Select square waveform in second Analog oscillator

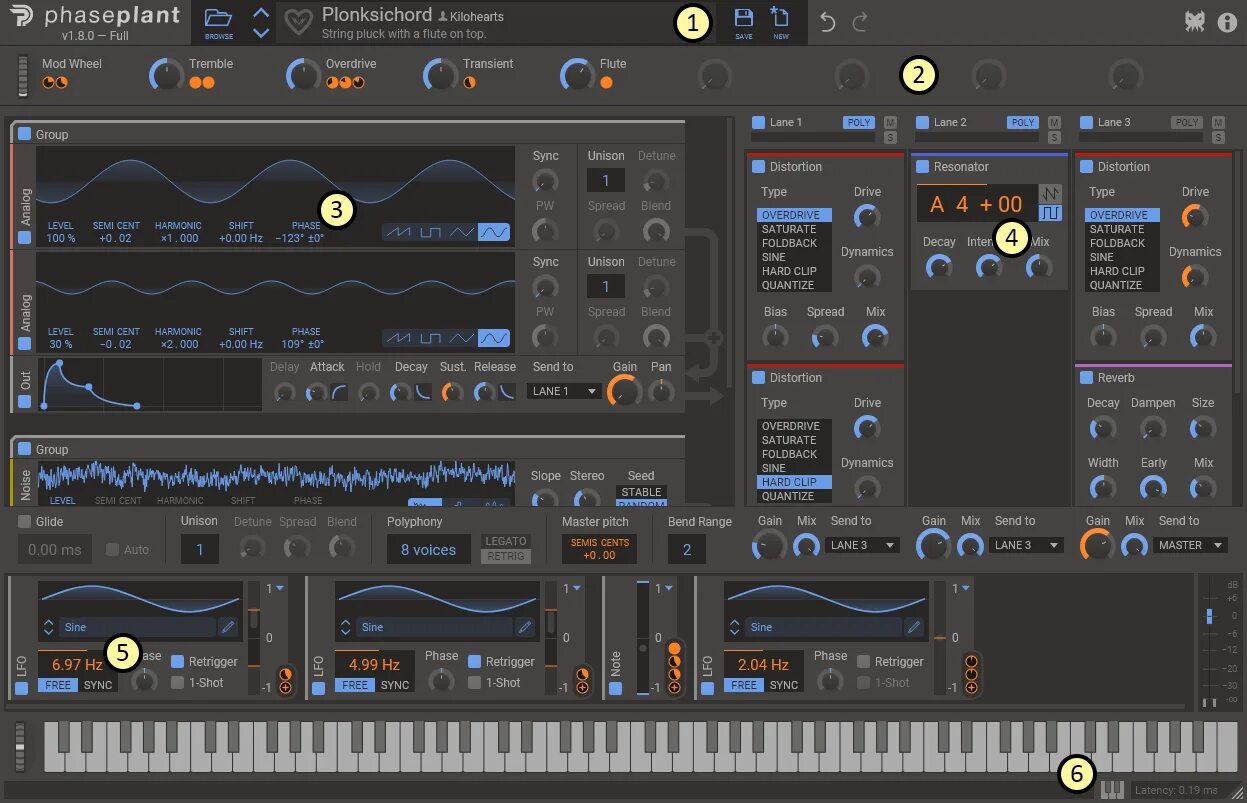tap(431, 338)
